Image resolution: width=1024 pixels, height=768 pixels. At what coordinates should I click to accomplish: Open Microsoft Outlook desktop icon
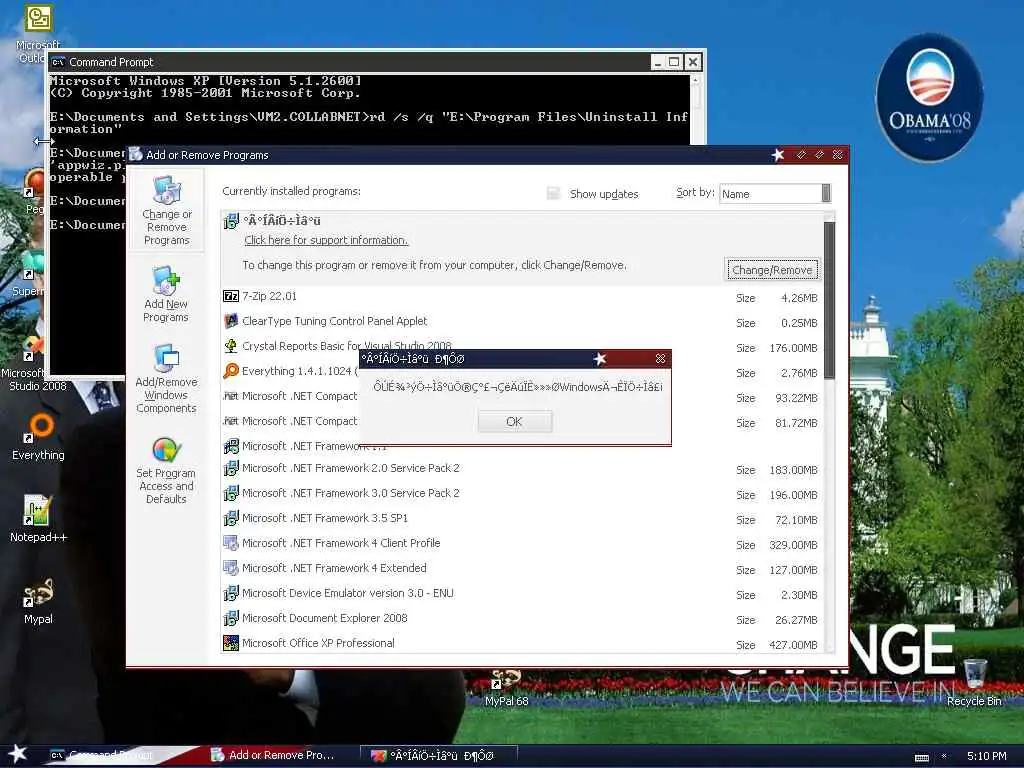pyautogui.click(x=38, y=33)
